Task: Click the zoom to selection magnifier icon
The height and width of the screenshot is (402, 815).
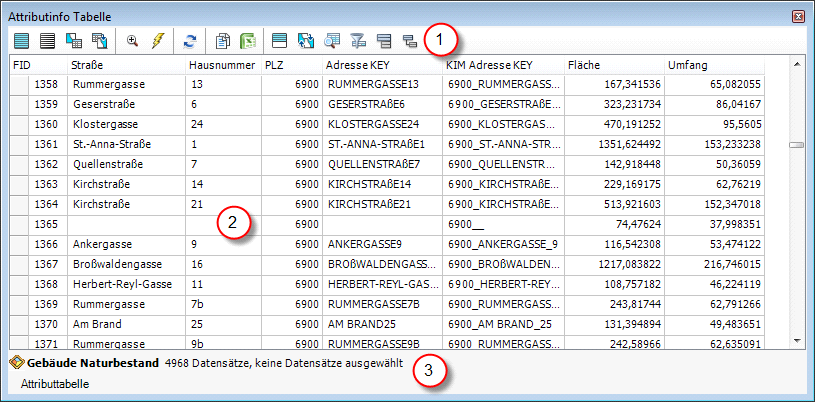Action: [132, 41]
